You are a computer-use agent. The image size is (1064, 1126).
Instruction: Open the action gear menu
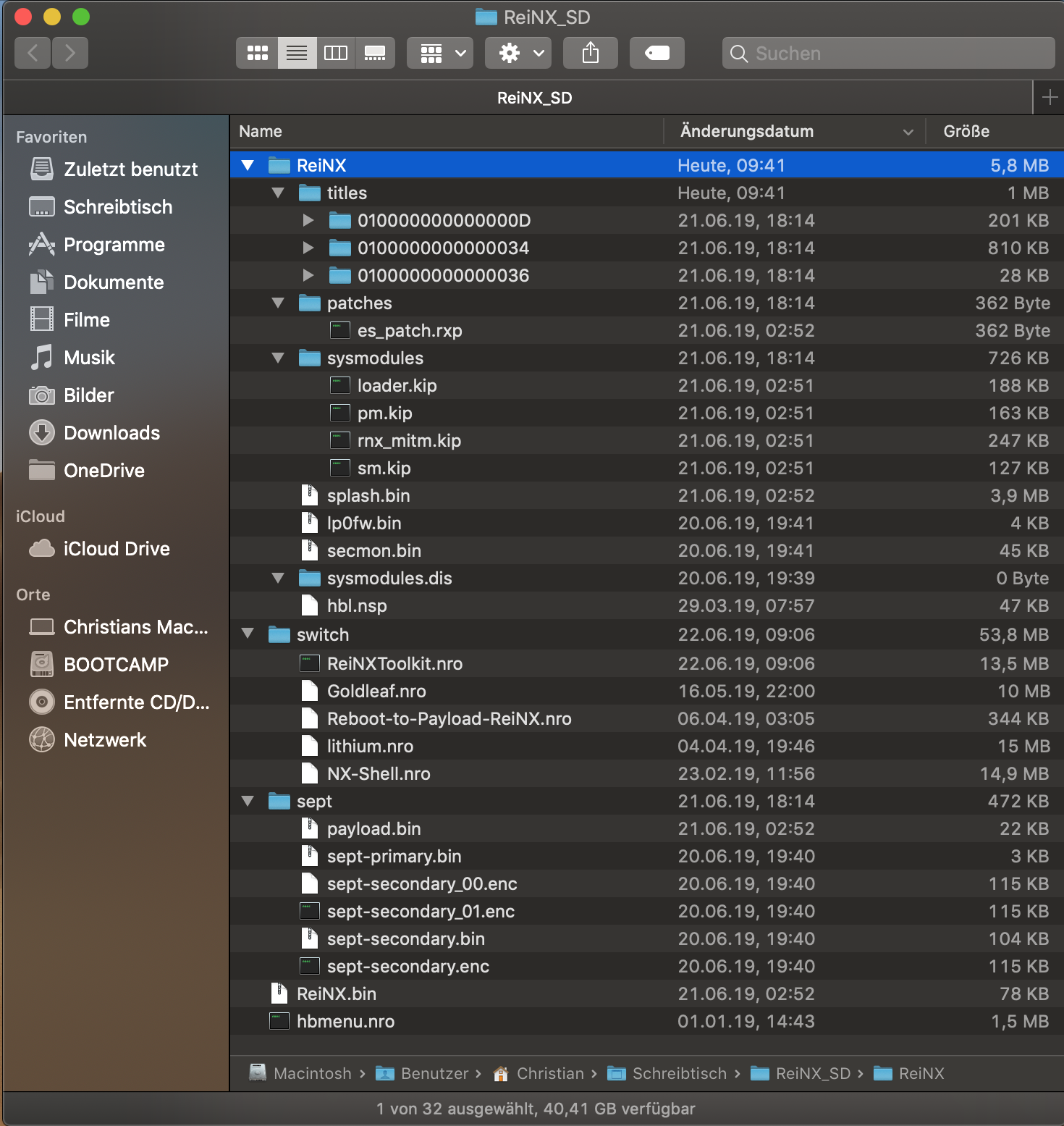(518, 53)
